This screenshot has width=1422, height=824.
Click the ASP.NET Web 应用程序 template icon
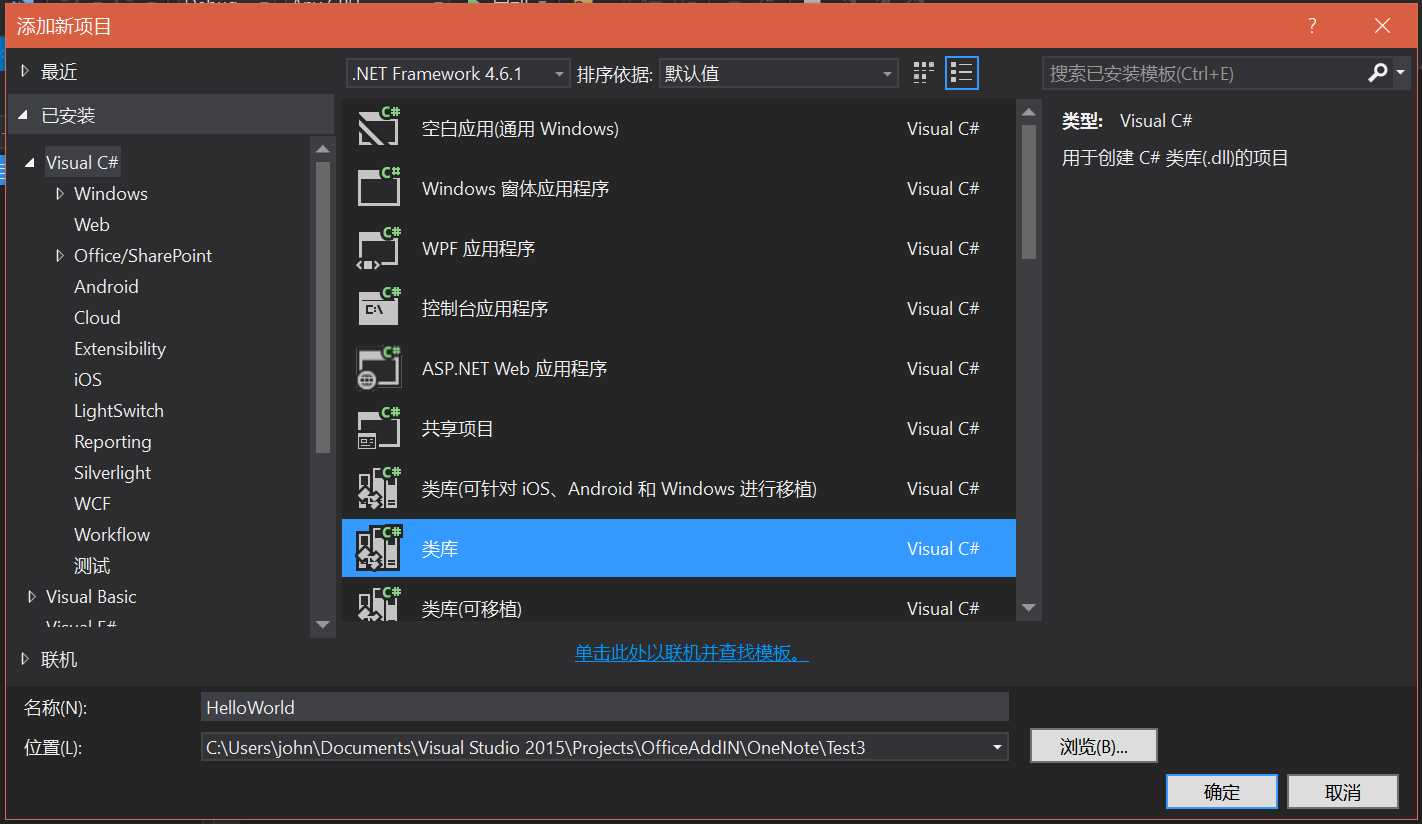point(379,368)
